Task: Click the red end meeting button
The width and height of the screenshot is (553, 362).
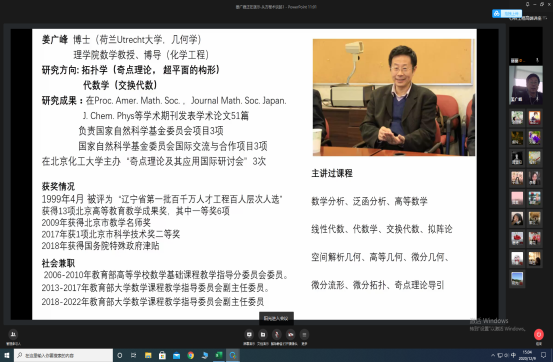Action: [539, 334]
